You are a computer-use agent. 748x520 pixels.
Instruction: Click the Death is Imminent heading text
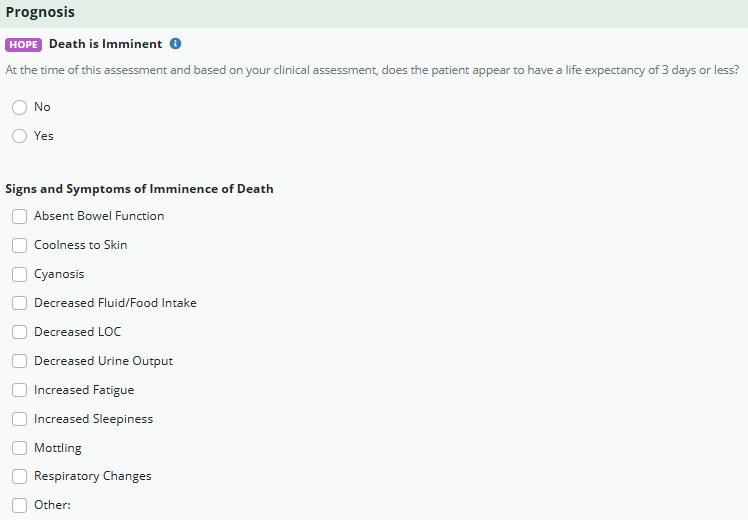click(105, 44)
